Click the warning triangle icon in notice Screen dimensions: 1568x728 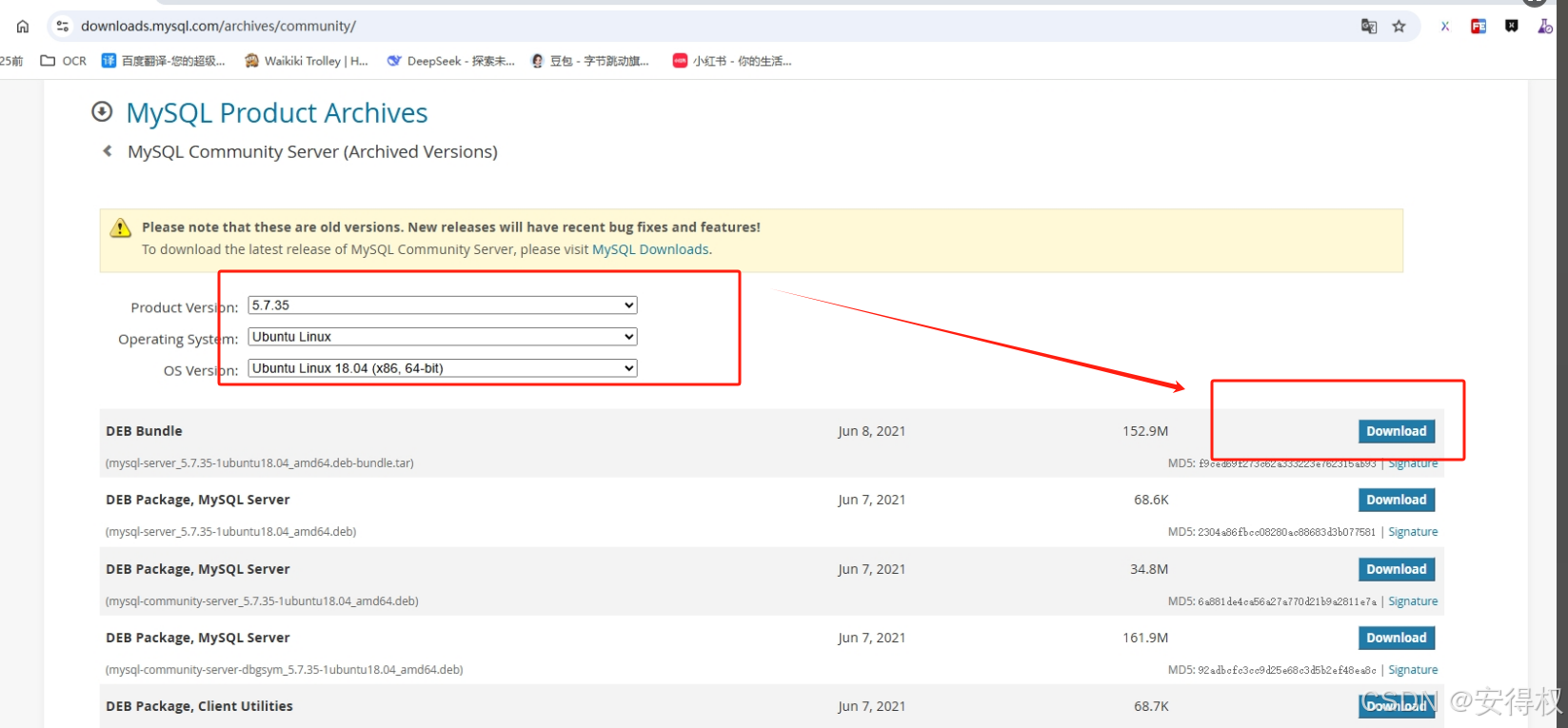121,228
